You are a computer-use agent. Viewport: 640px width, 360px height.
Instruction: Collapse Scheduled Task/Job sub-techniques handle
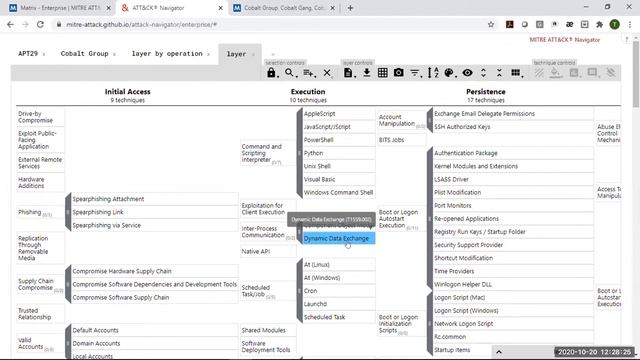[x=299, y=291]
